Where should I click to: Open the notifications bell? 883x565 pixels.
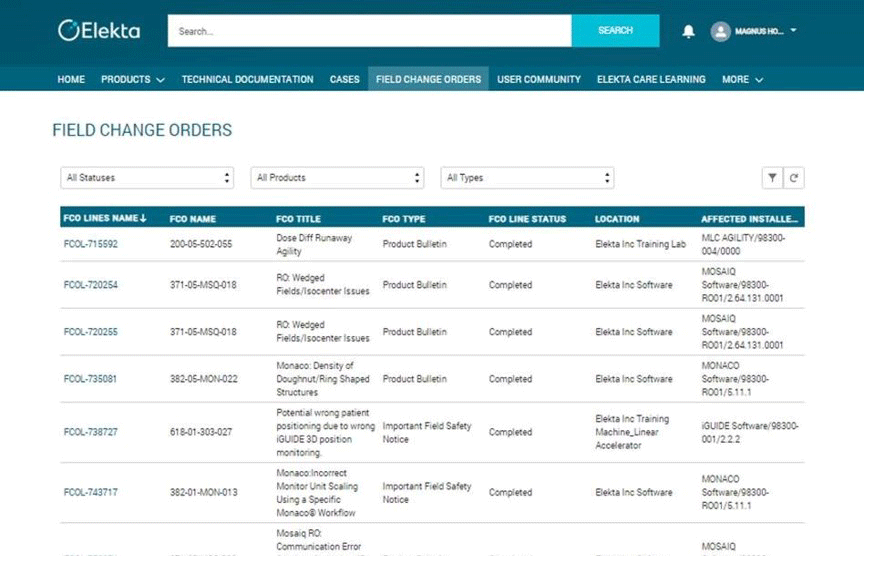point(688,32)
